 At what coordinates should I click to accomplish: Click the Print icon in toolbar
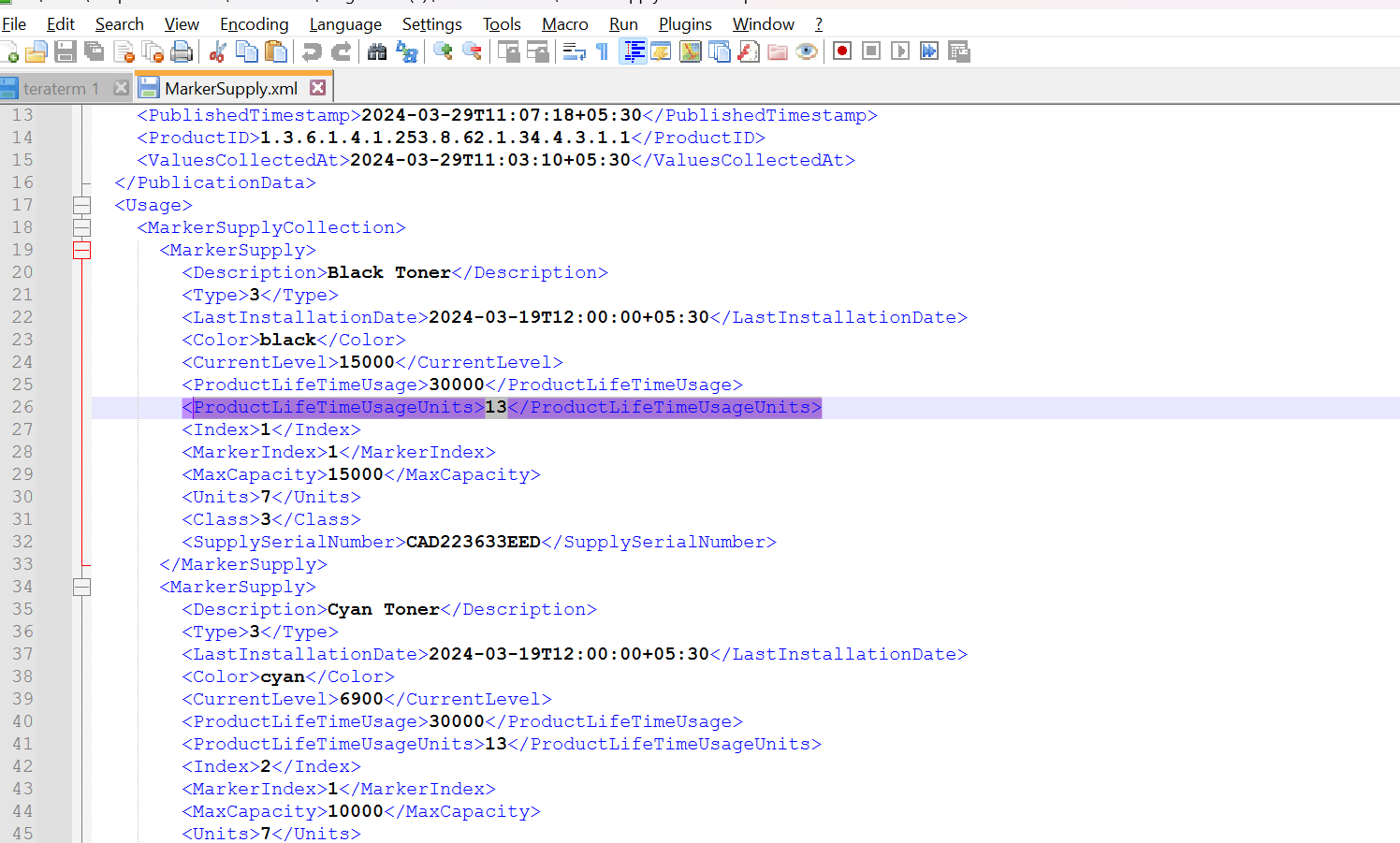pyautogui.click(x=182, y=51)
